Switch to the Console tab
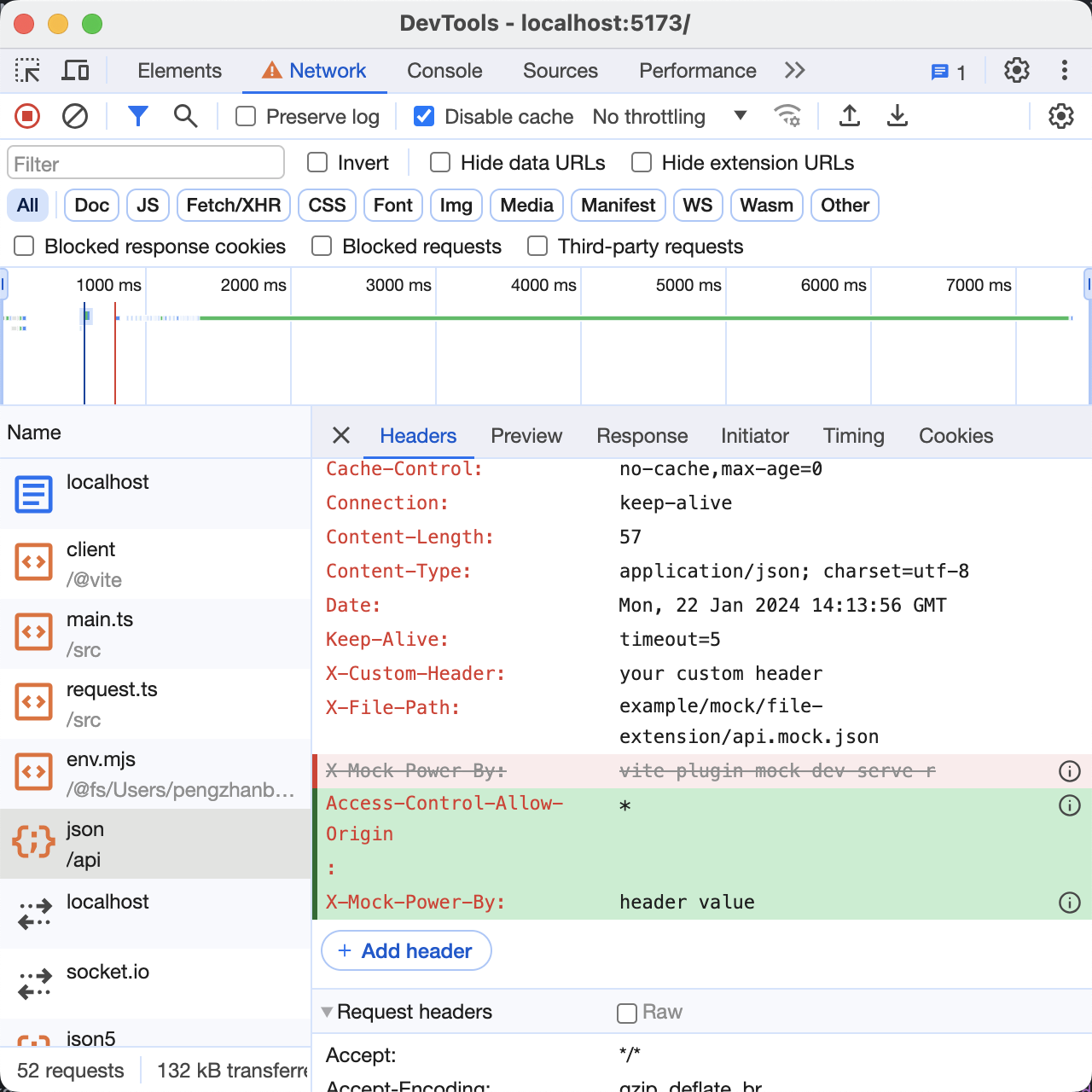This screenshot has width=1092, height=1092. [x=444, y=71]
